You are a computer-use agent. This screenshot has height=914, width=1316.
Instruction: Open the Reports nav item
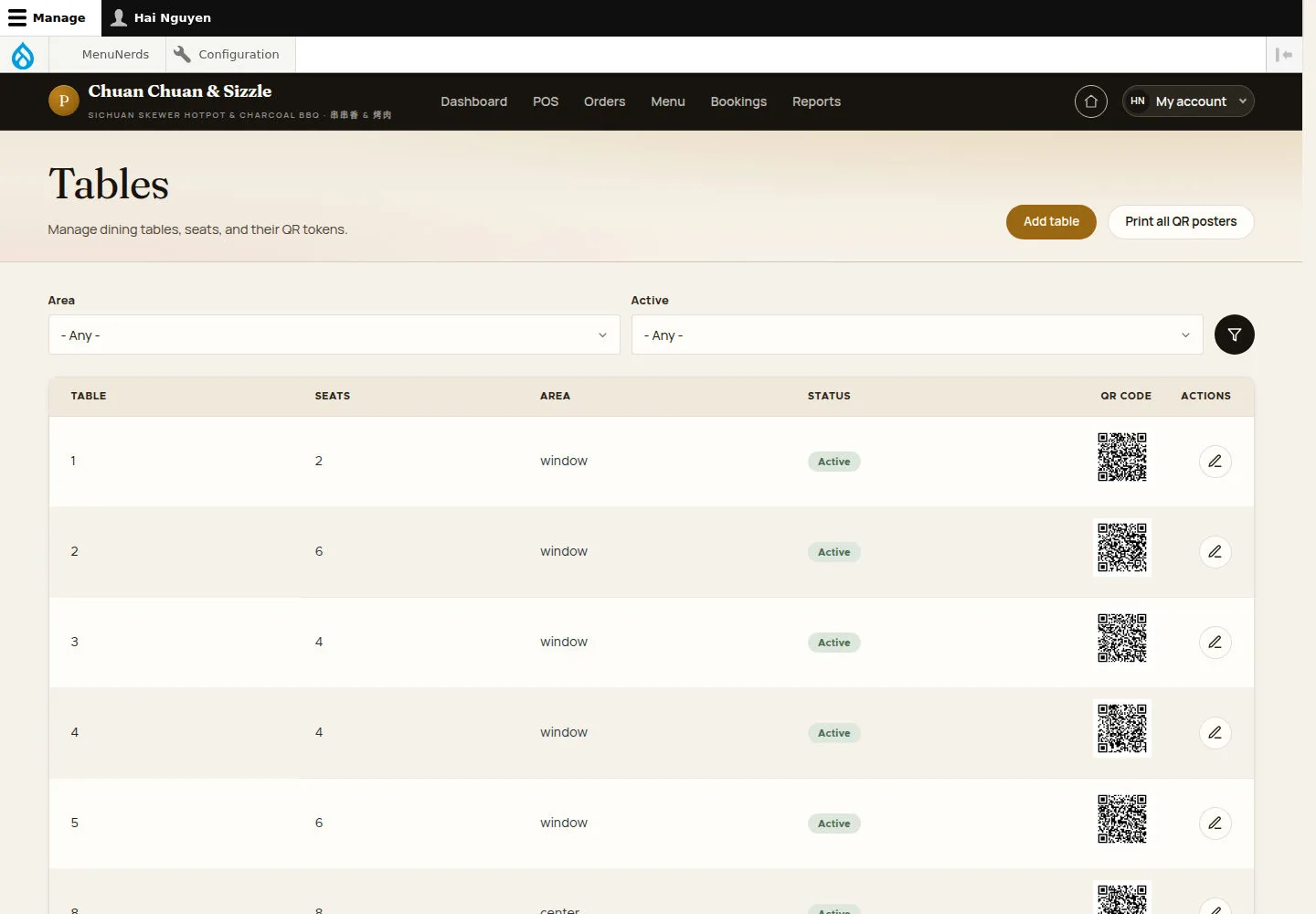pos(816,101)
